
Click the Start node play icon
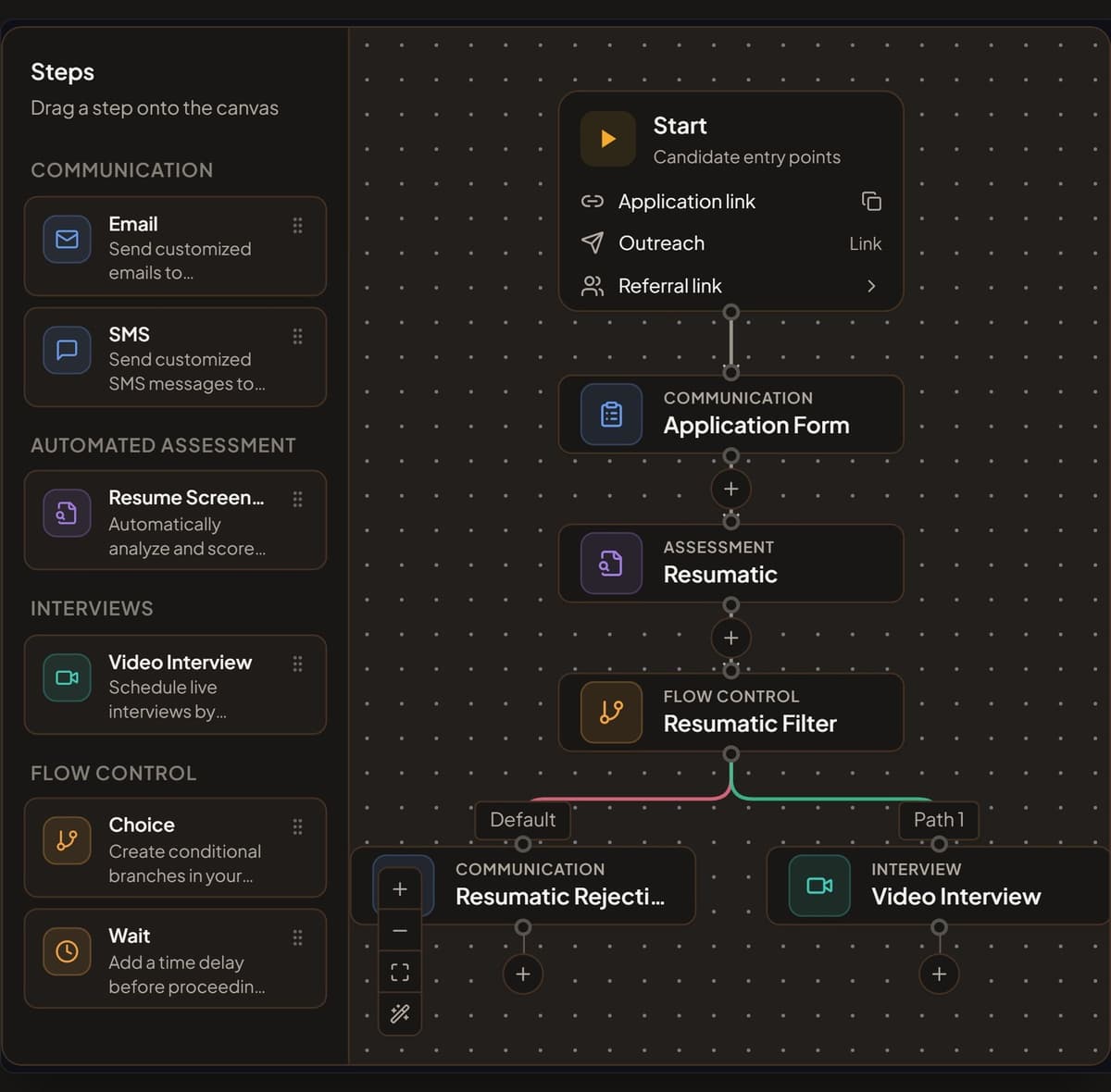[x=608, y=139]
